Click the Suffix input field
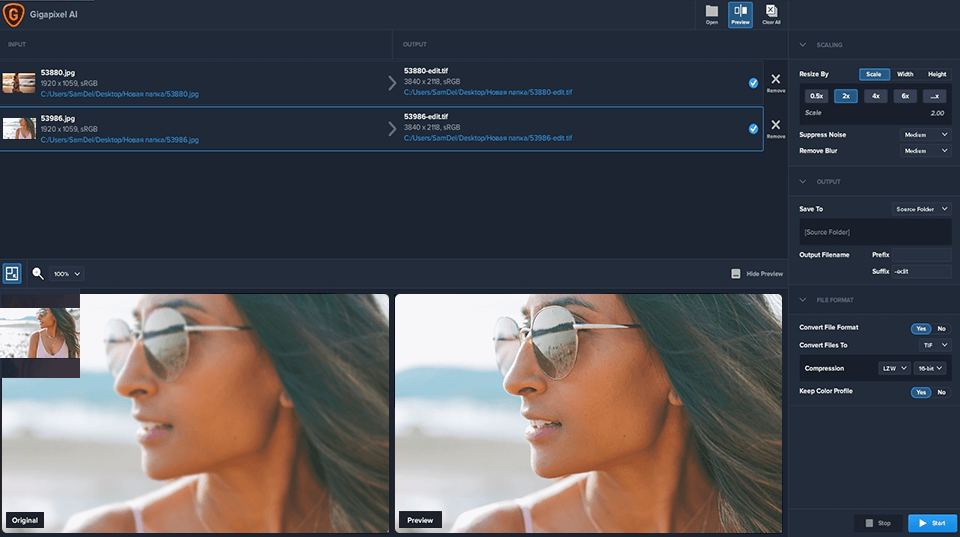The image size is (960, 537). click(922, 271)
